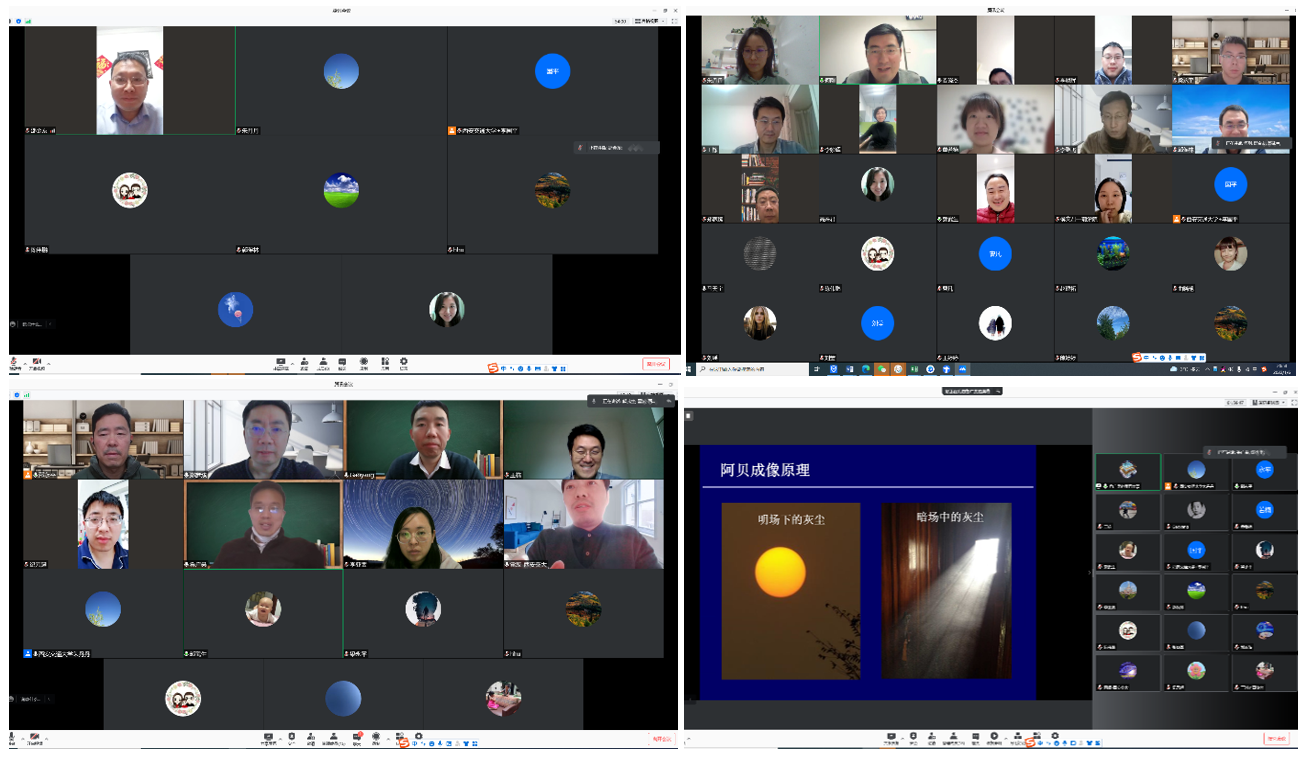Open Chat with the red badge in the bottom-left toolbar
The width and height of the screenshot is (1310, 761).
tap(356, 738)
